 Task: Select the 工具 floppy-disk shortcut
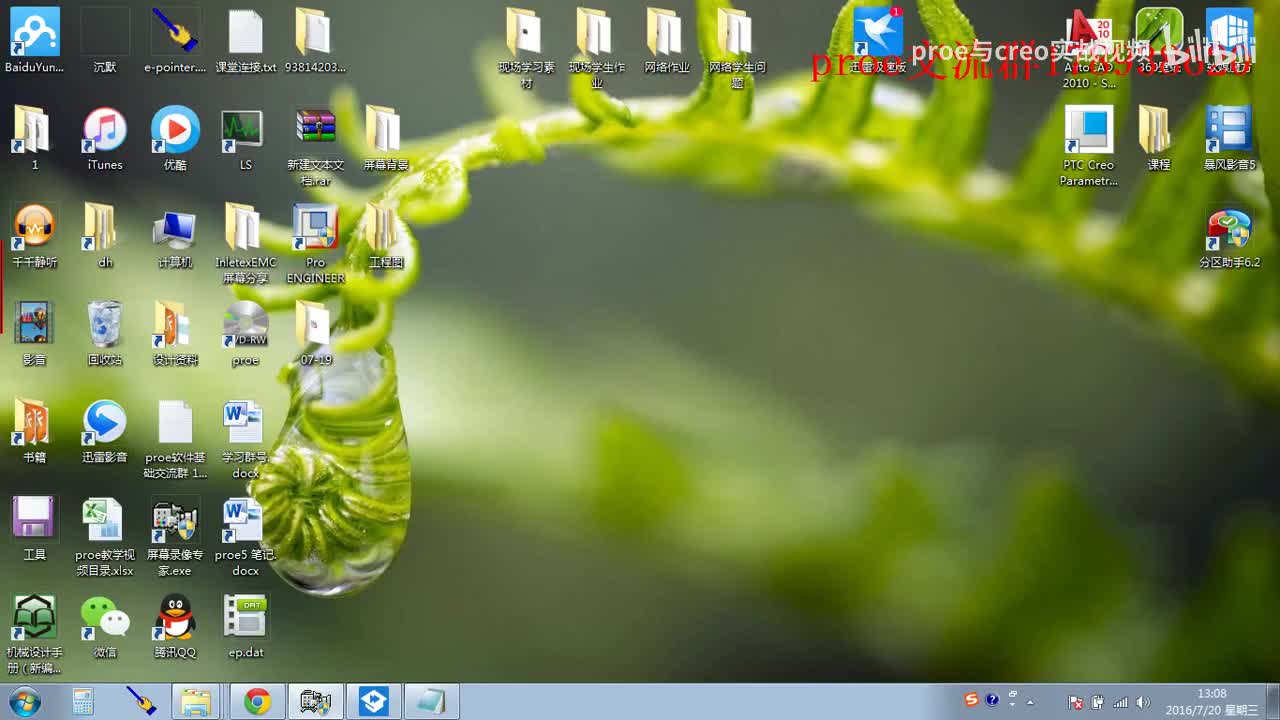pos(35,528)
